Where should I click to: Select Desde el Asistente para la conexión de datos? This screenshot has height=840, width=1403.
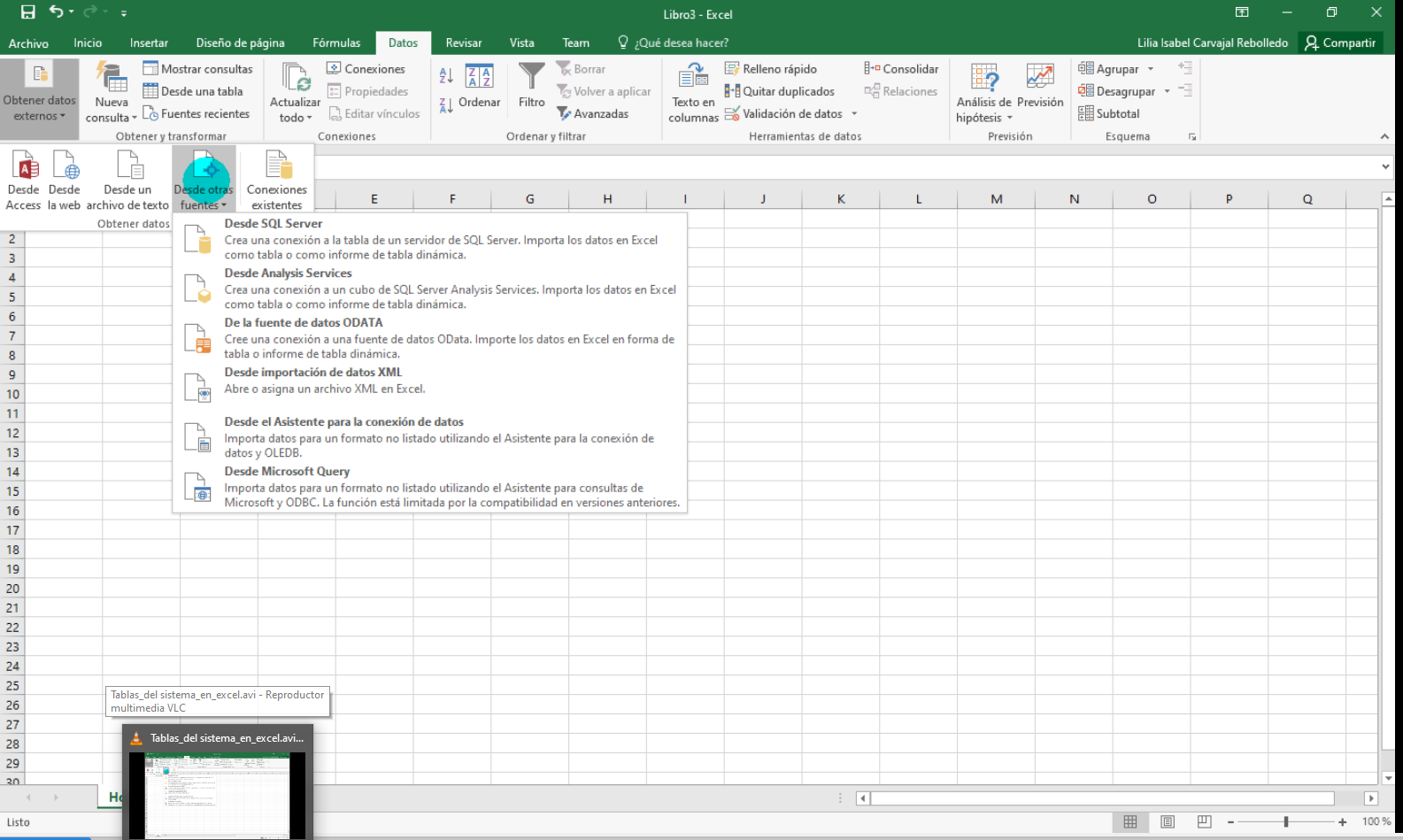click(x=430, y=437)
